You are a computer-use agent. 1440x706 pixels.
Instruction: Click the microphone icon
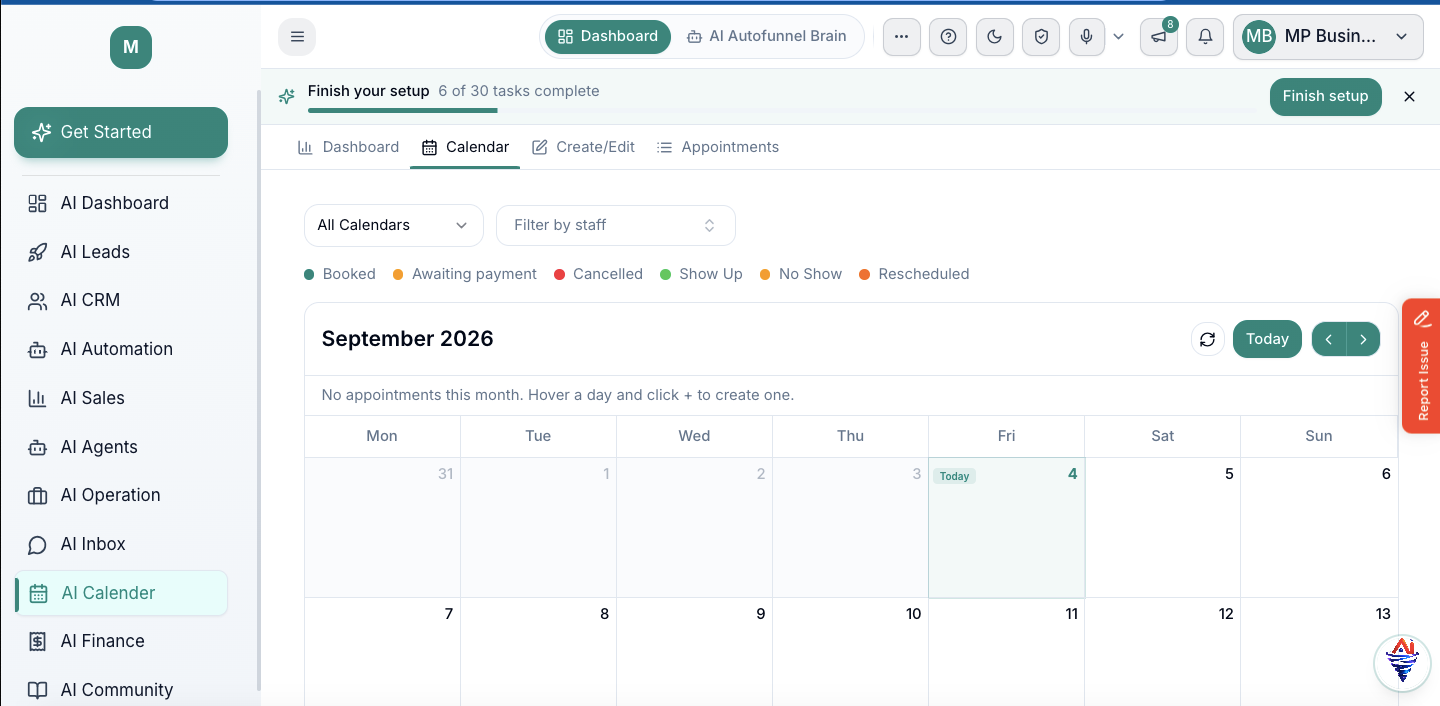pos(1087,37)
